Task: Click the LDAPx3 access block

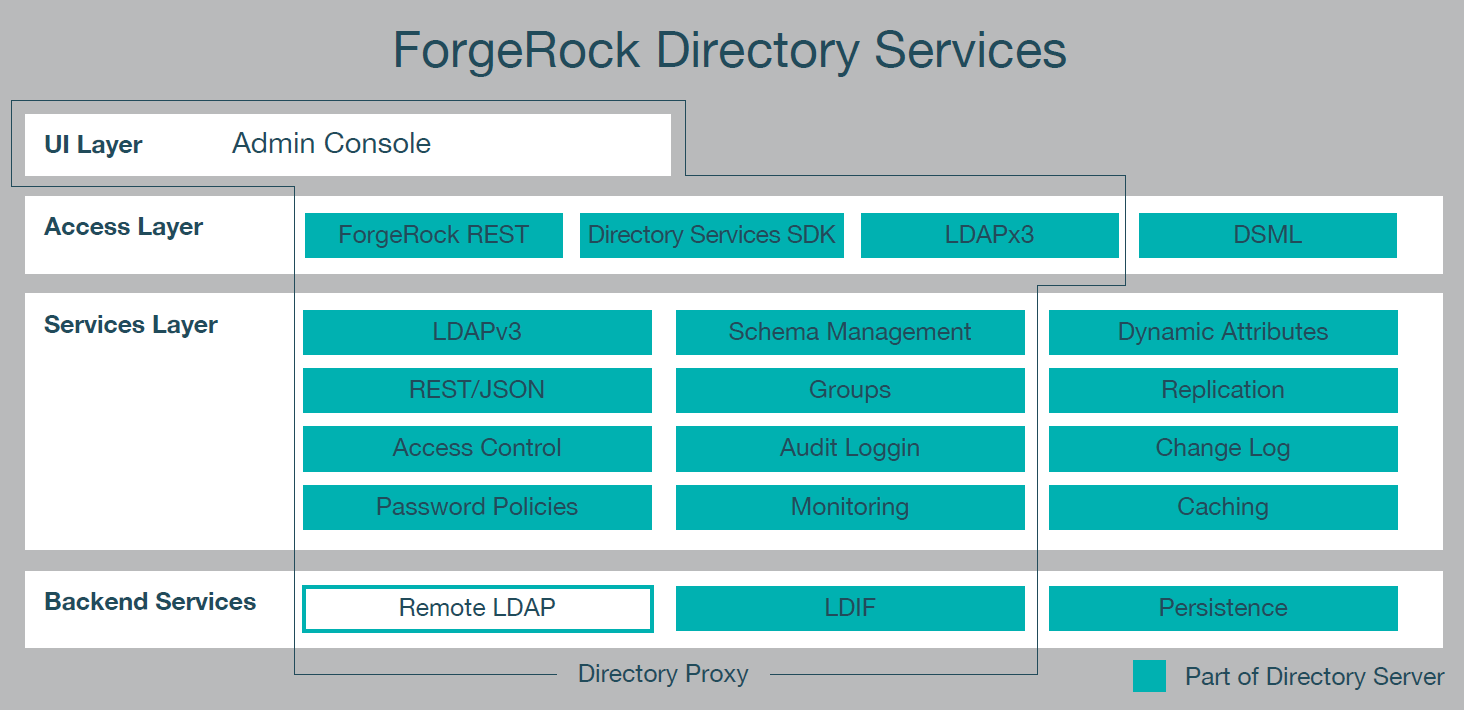Action: pyautogui.click(x=989, y=236)
